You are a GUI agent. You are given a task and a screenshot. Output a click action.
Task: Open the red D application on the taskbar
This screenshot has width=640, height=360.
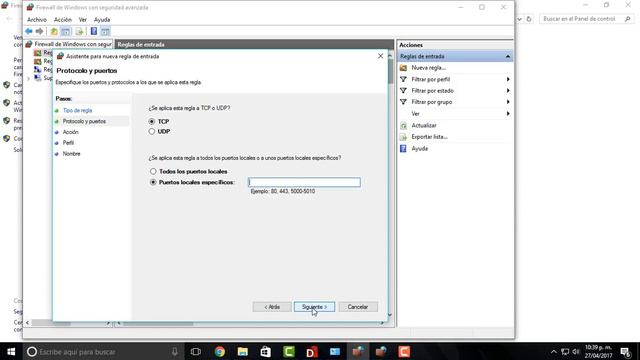pos(311,351)
